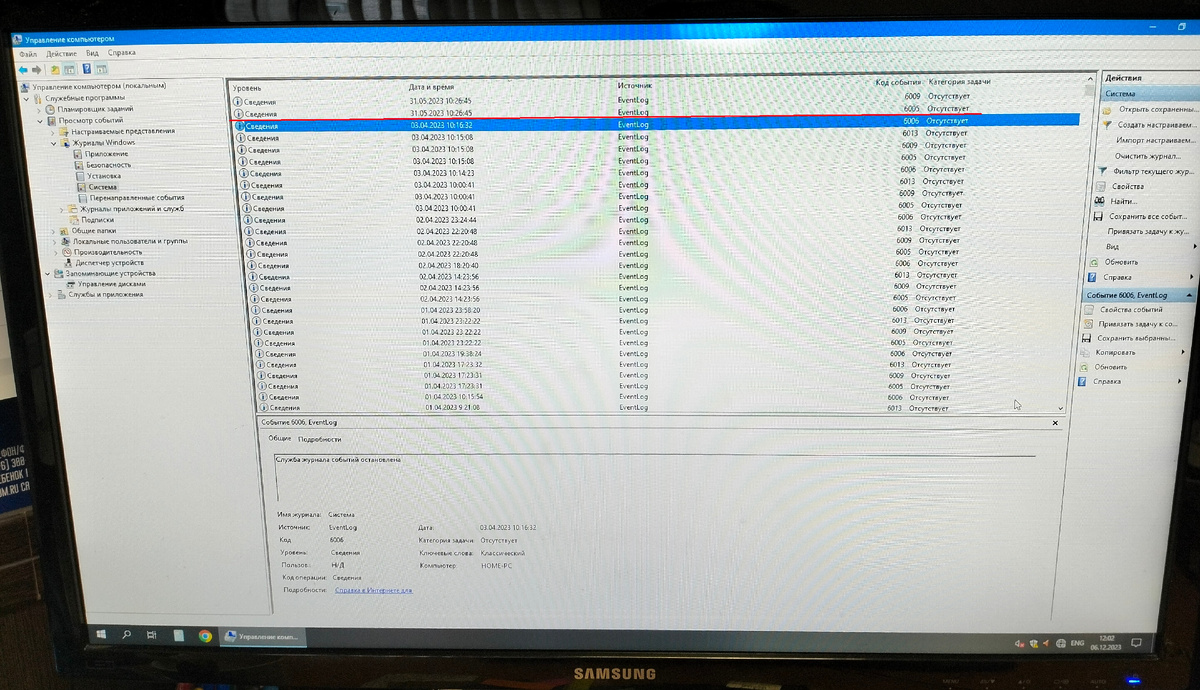Open the taskbar search icon
Viewport: 1200px width, 690px height.
(129, 636)
